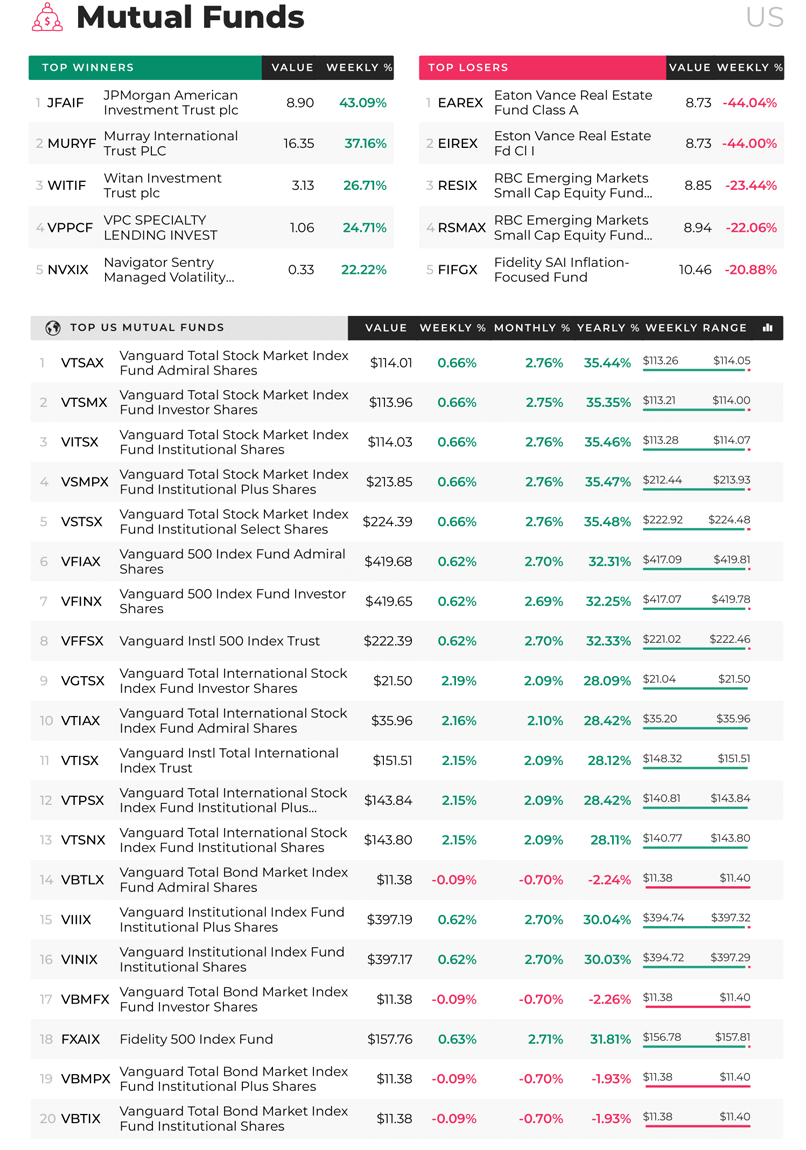Select the FXAIX Fidelity 500 Index row

click(x=406, y=1039)
